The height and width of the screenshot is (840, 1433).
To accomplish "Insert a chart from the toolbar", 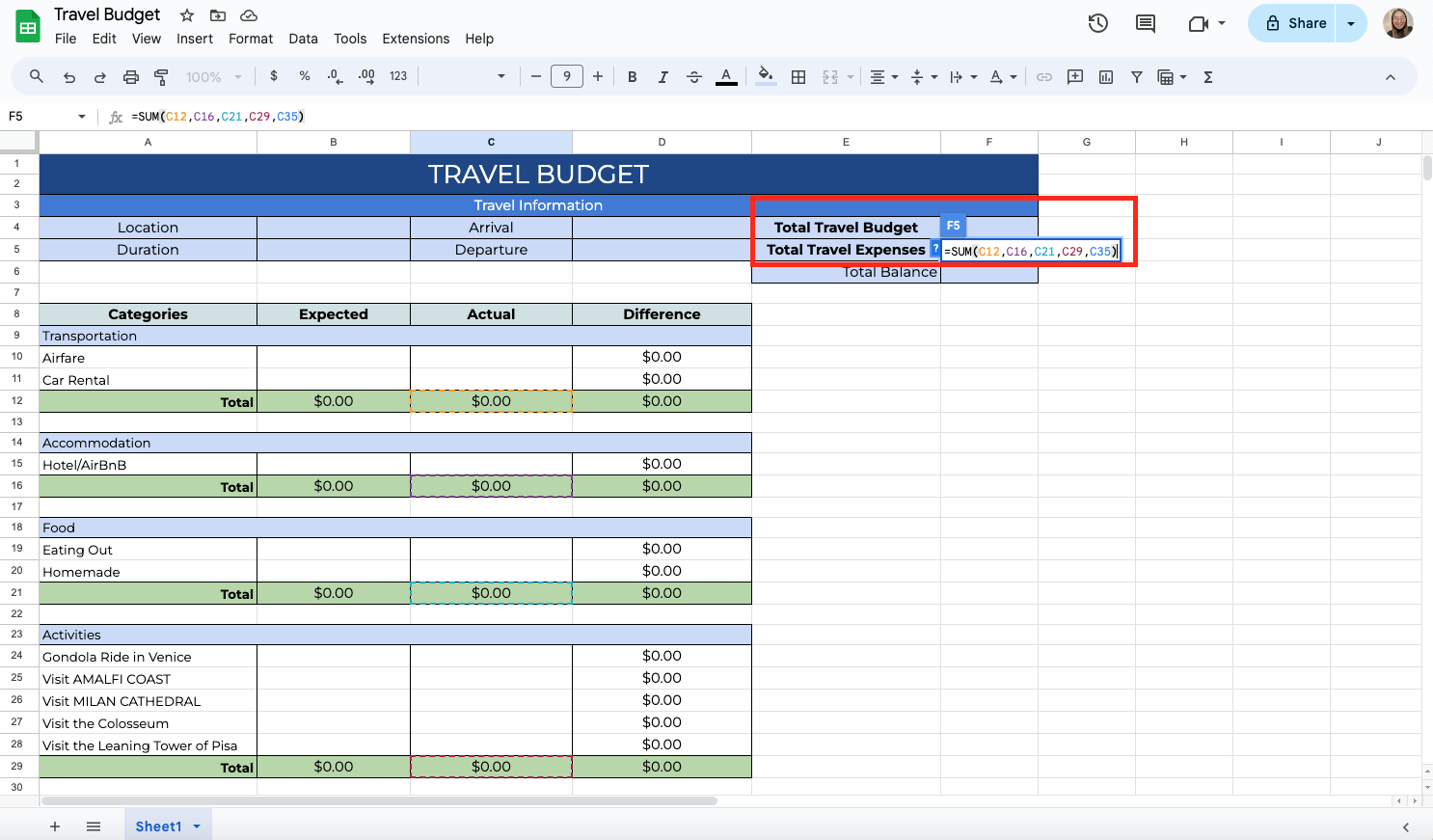I will pyautogui.click(x=1106, y=76).
